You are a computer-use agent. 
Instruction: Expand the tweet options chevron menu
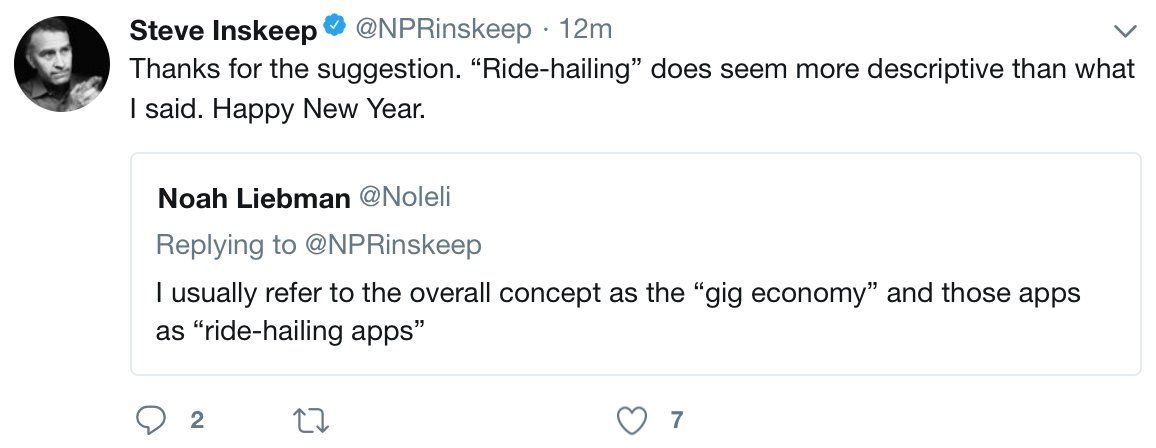coord(1125,32)
